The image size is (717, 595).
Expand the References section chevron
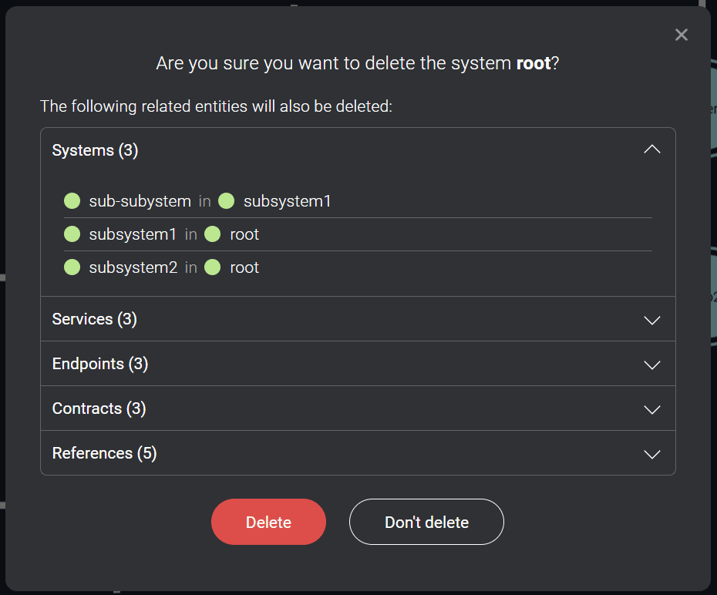coord(652,454)
